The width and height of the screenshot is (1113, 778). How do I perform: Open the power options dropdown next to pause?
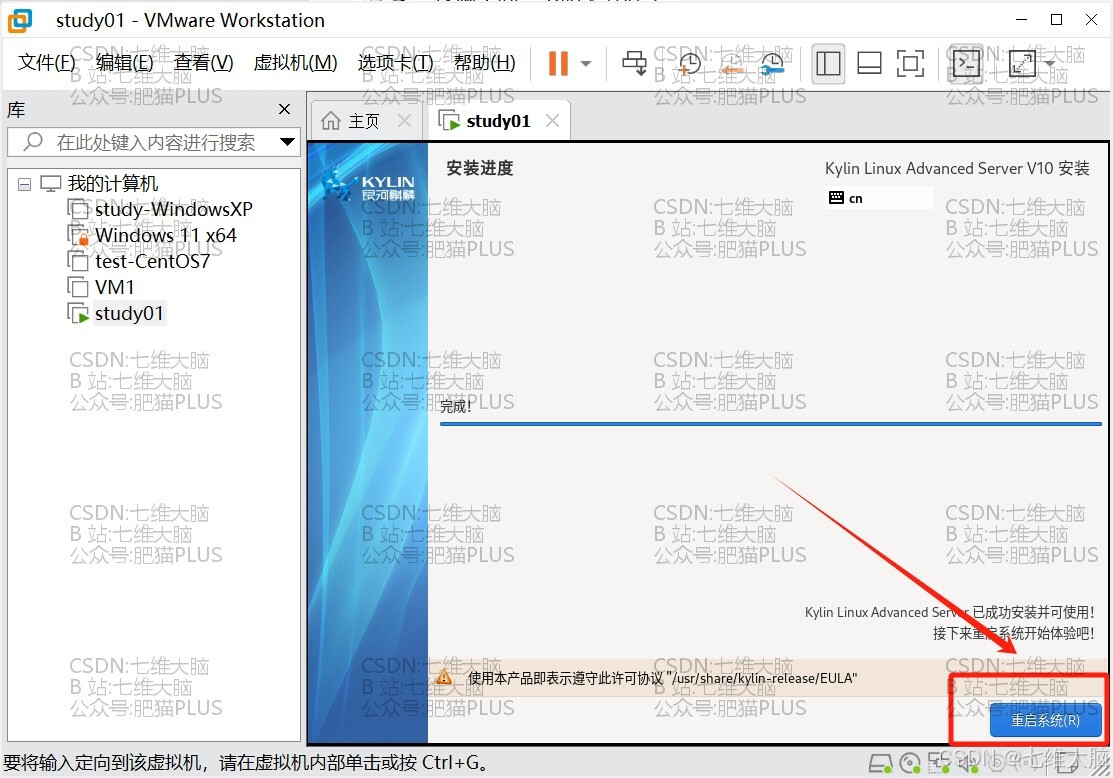586,63
